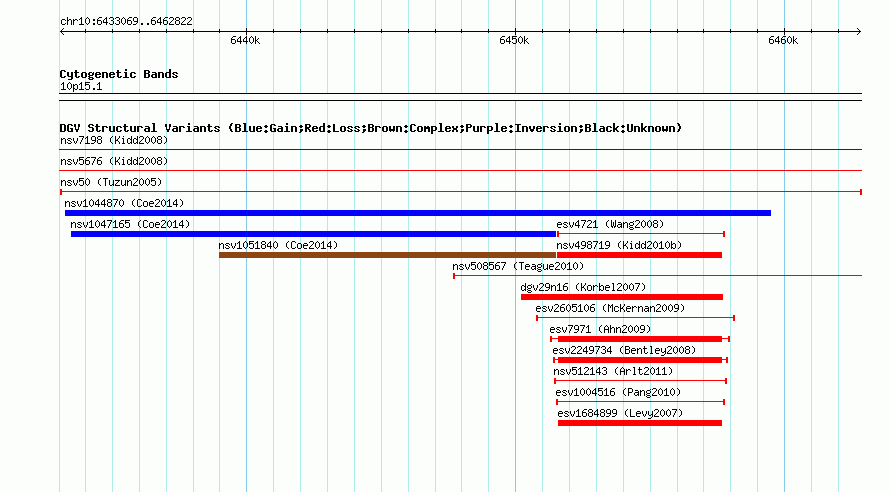Click the purple inversion line under nsv7198
This screenshot has width=890, height=492.
tap(460, 150)
